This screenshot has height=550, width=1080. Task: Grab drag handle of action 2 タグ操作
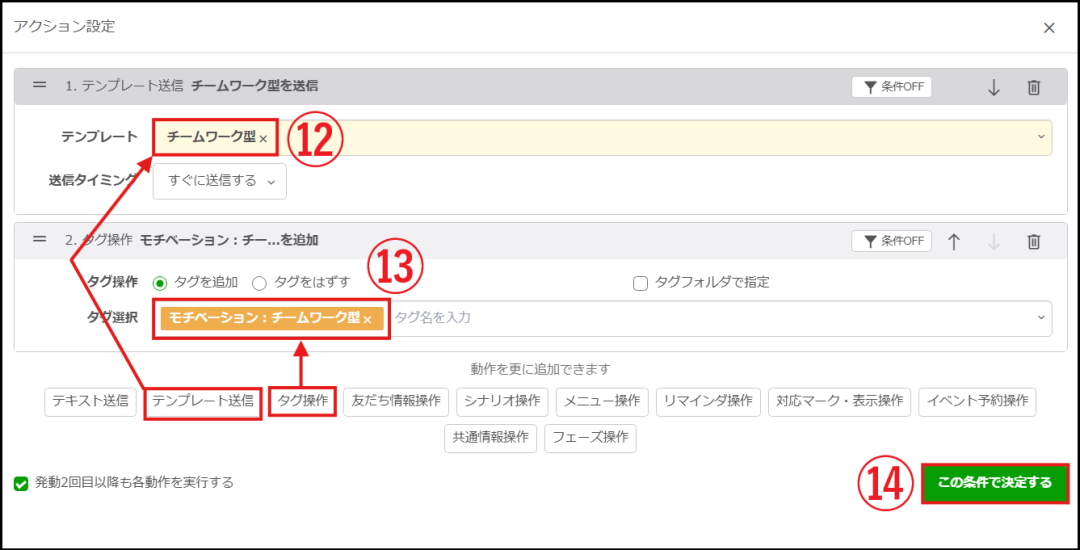click(40, 240)
